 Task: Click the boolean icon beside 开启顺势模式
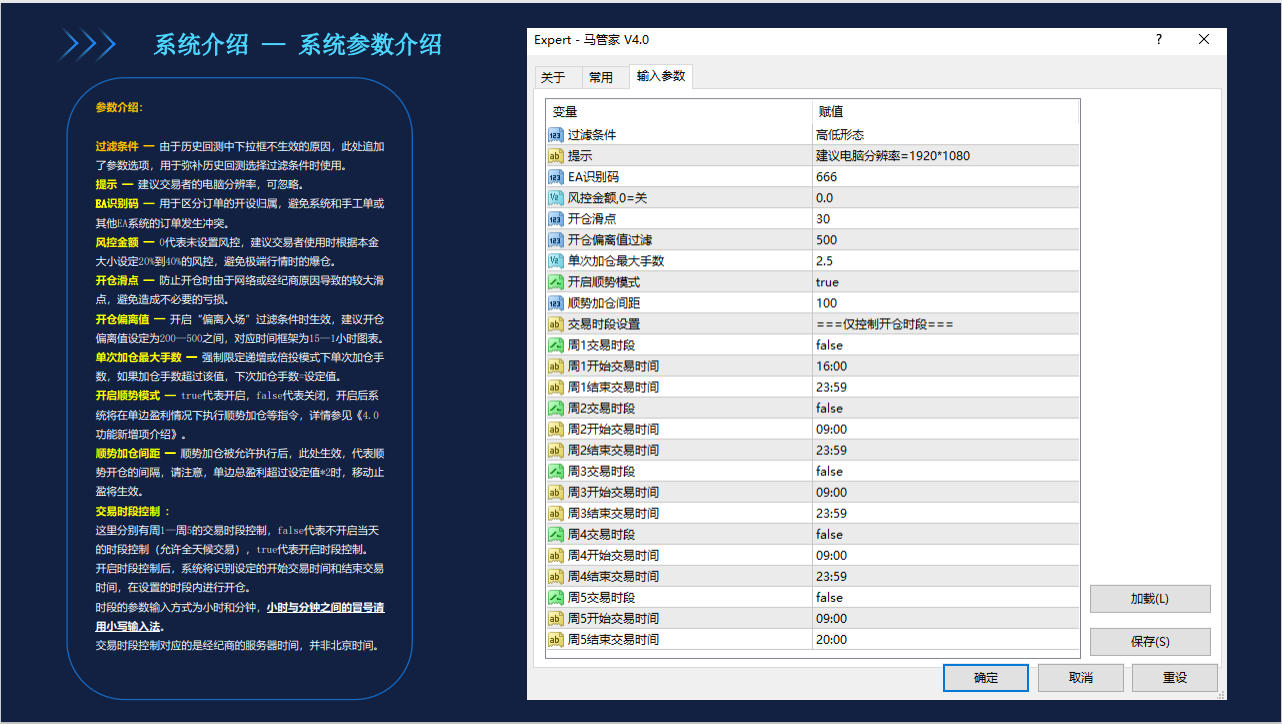click(556, 282)
